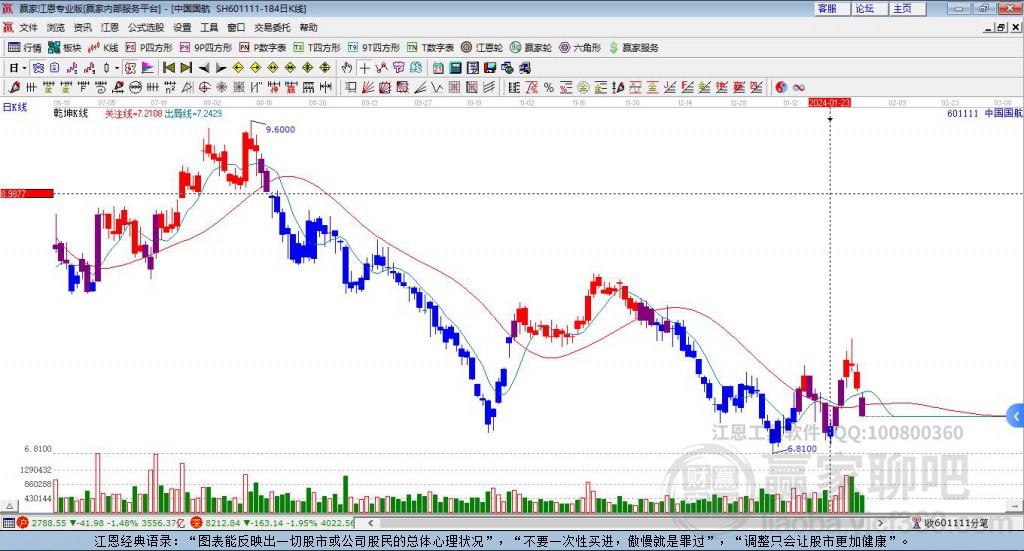Open the 交易委托 menu
Image resolution: width=1024 pixels, height=551 pixels.
(272, 27)
